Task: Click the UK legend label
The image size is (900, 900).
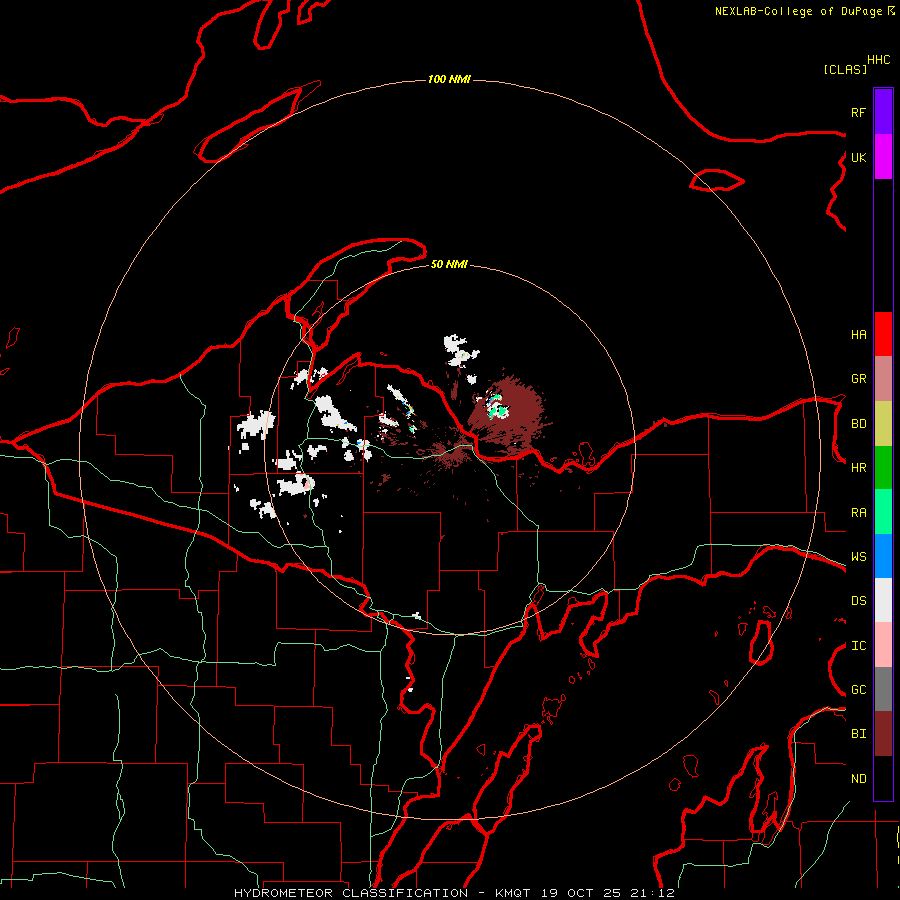Action: [x=858, y=157]
